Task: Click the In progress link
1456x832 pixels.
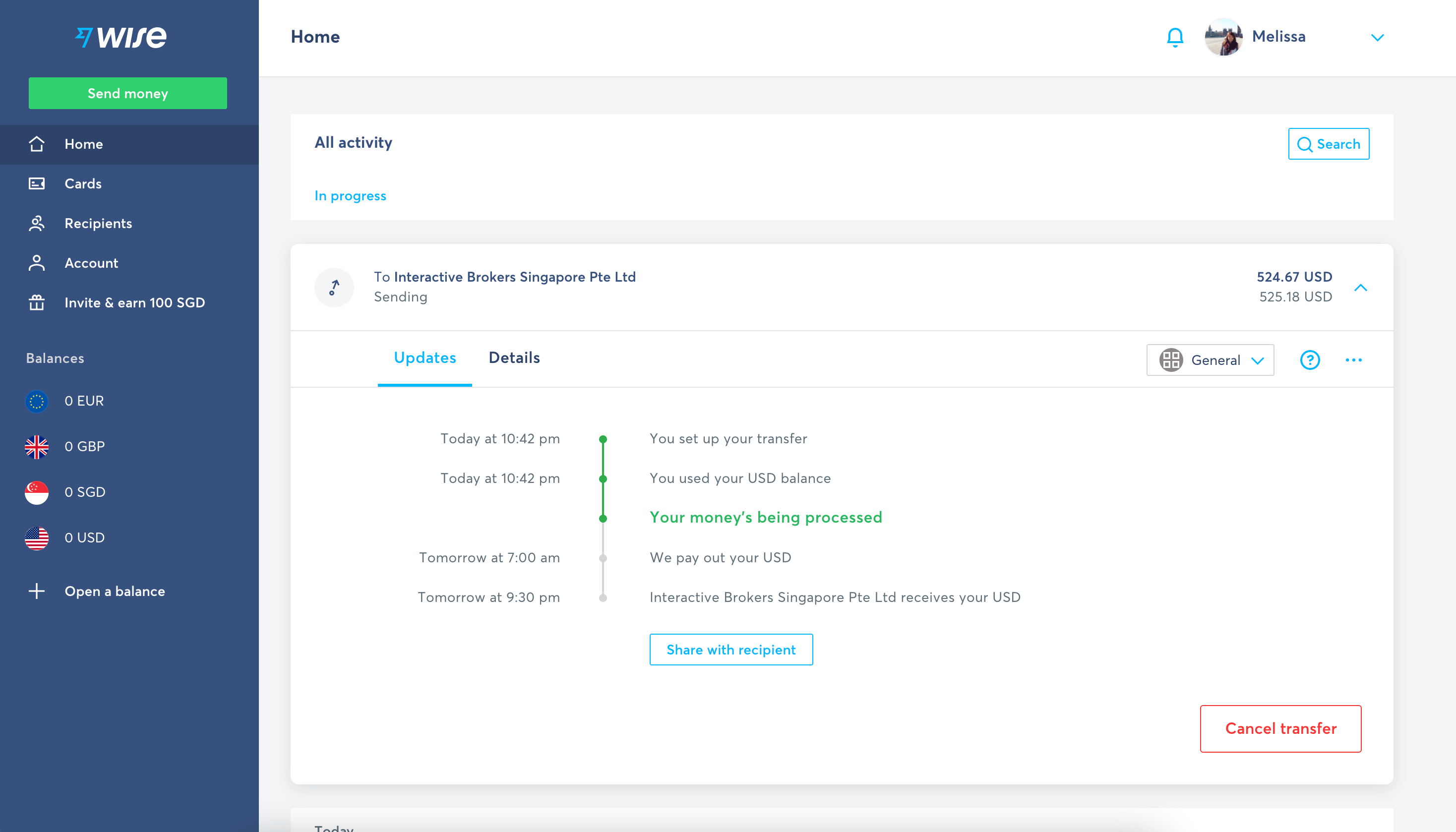Action: (x=350, y=196)
